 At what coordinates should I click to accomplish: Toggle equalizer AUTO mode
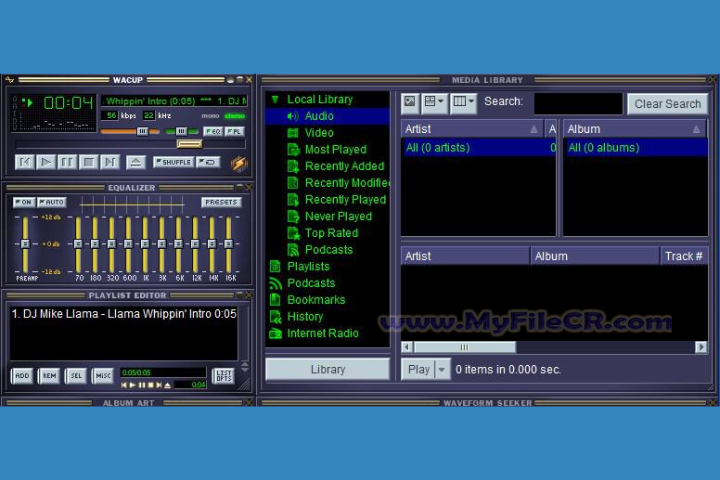click(x=52, y=202)
